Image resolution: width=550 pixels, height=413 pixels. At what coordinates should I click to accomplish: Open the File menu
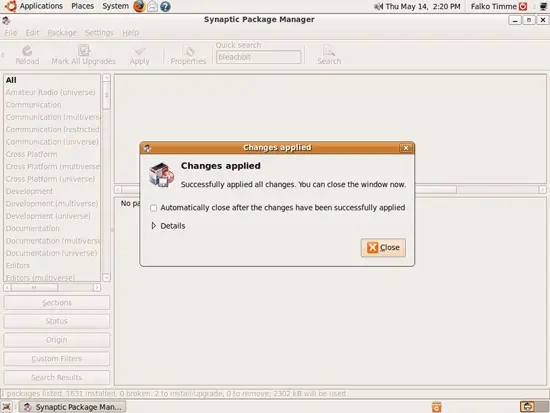tap(11, 33)
